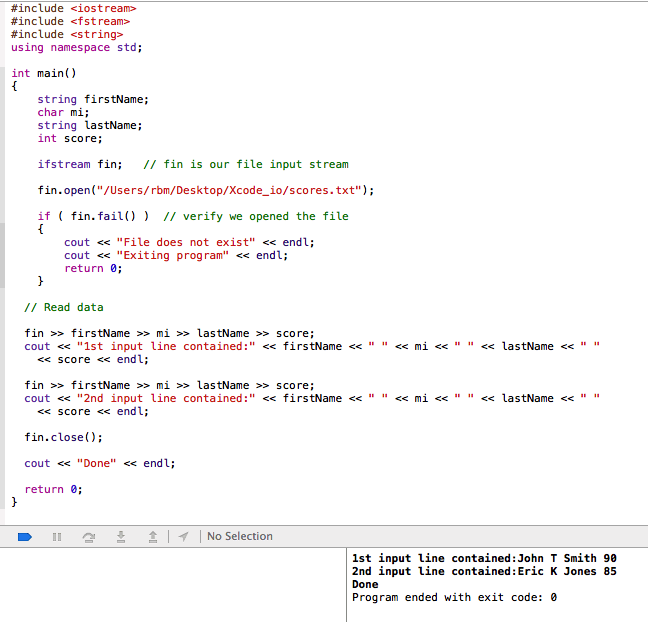This screenshot has width=648, height=622.
Task: Click the using namespace std; line
Action: 76,48
